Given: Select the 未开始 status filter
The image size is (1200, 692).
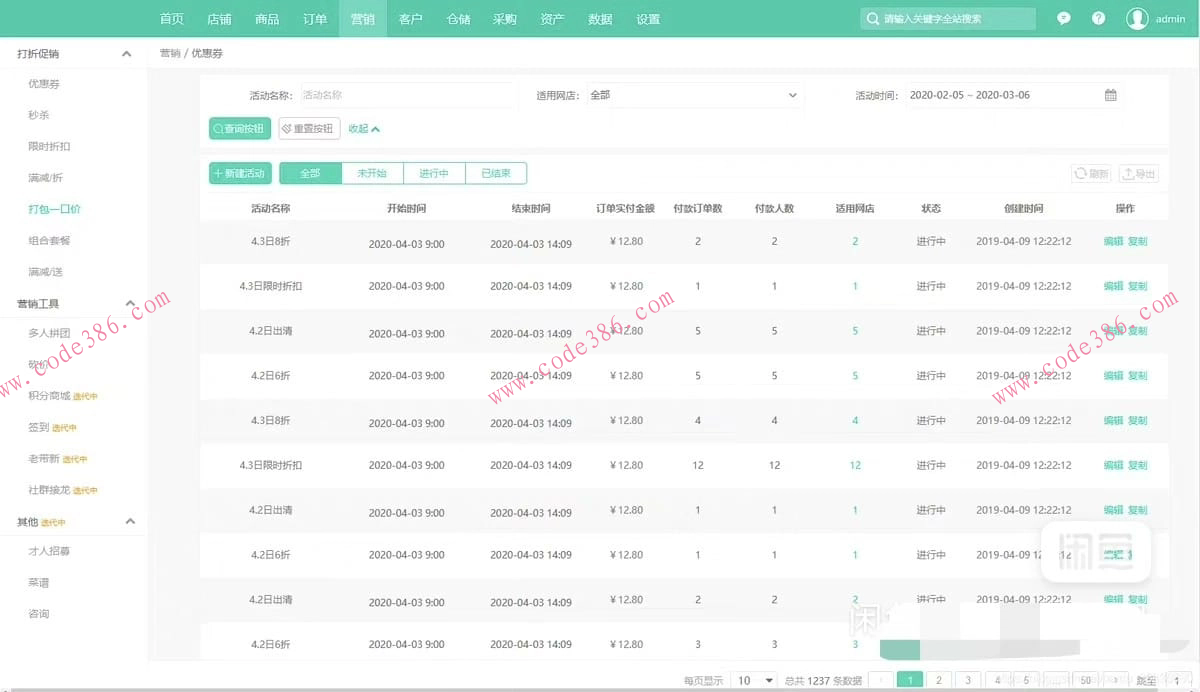Looking at the screenshot, I should (372, 173).
